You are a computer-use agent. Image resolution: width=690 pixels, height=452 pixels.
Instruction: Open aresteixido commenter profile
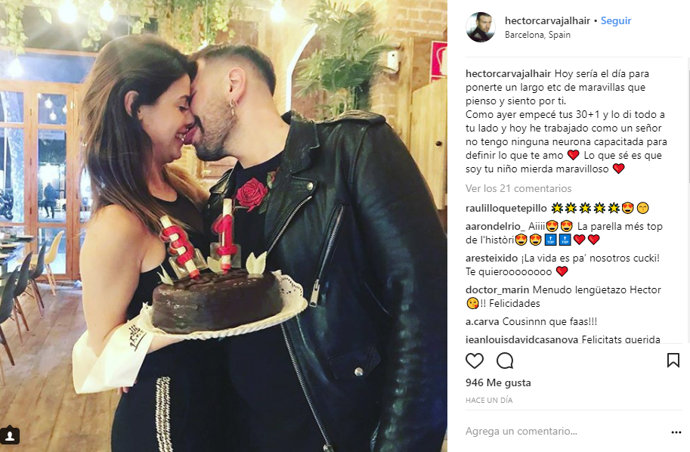click(x=492, y=258)
